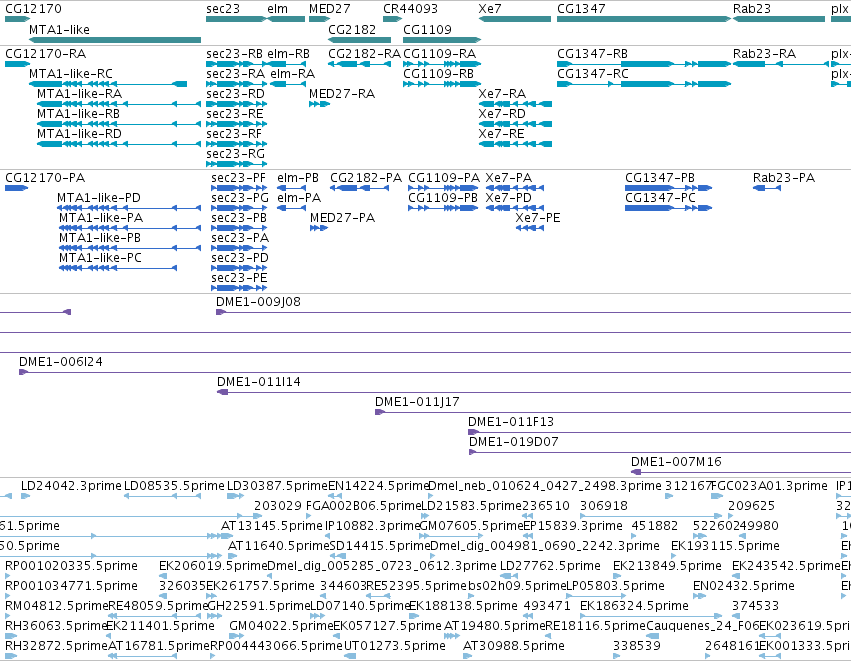Viewport: 851px width, 661px height.
Task: Open protein MTA1-like-PD
Action: (x=129, y=208)
